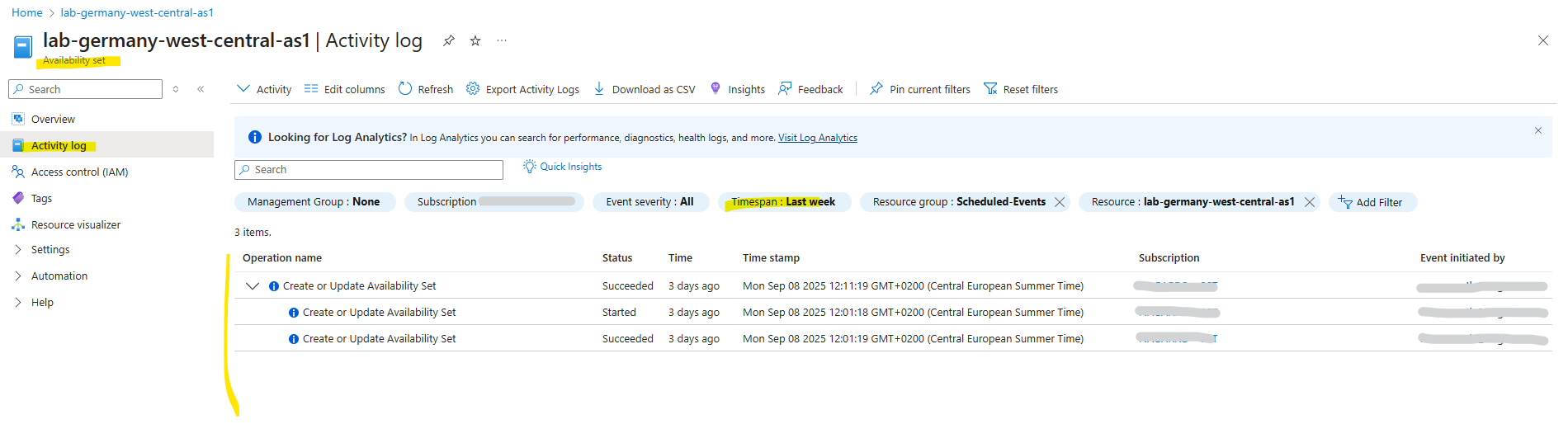Follow the Visit Log Analytics link

[x=818, y=138]
